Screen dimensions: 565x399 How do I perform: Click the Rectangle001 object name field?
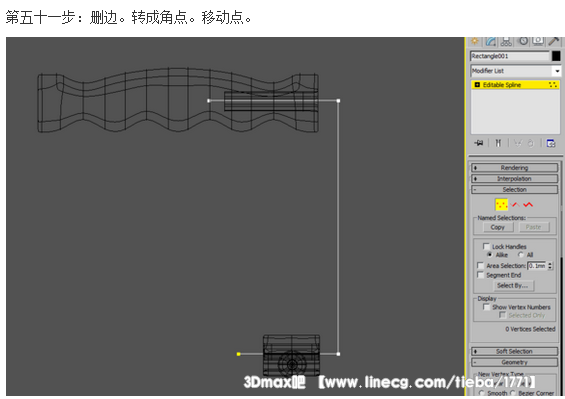[x=510, y=56]
